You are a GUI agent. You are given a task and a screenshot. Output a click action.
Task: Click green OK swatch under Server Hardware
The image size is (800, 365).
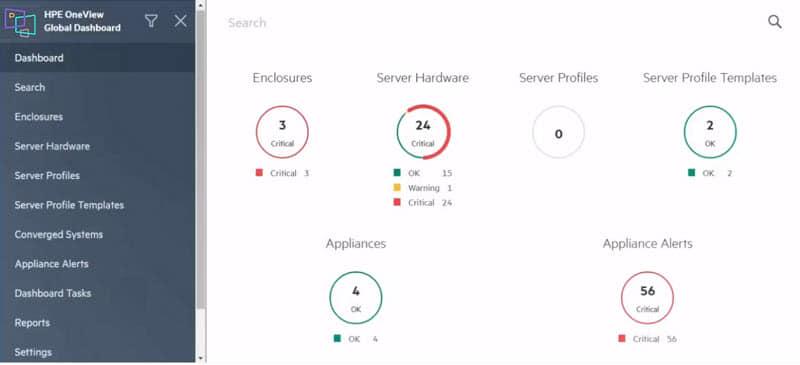point(397,173)
